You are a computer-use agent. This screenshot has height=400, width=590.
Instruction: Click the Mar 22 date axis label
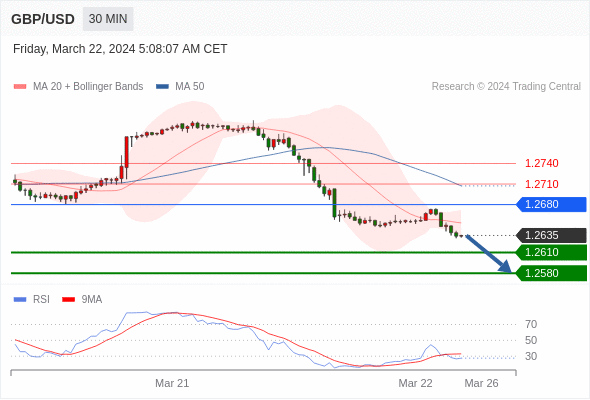[x=415, y=383]
